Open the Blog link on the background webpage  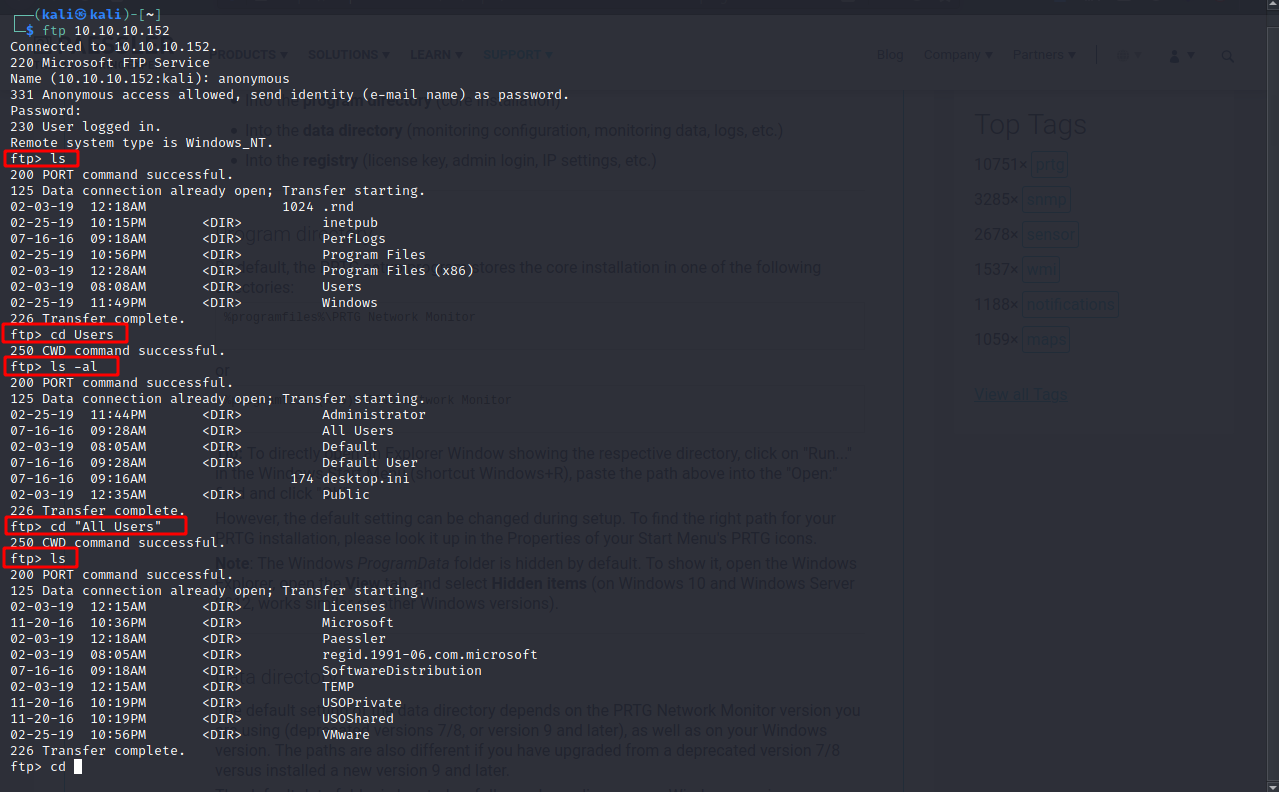tap(890, 55)
